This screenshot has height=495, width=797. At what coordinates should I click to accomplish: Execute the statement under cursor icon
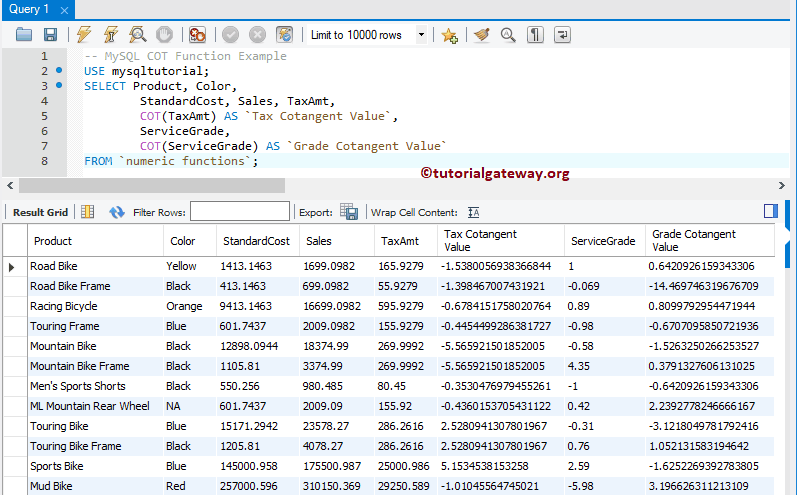[x=111, y=35]
